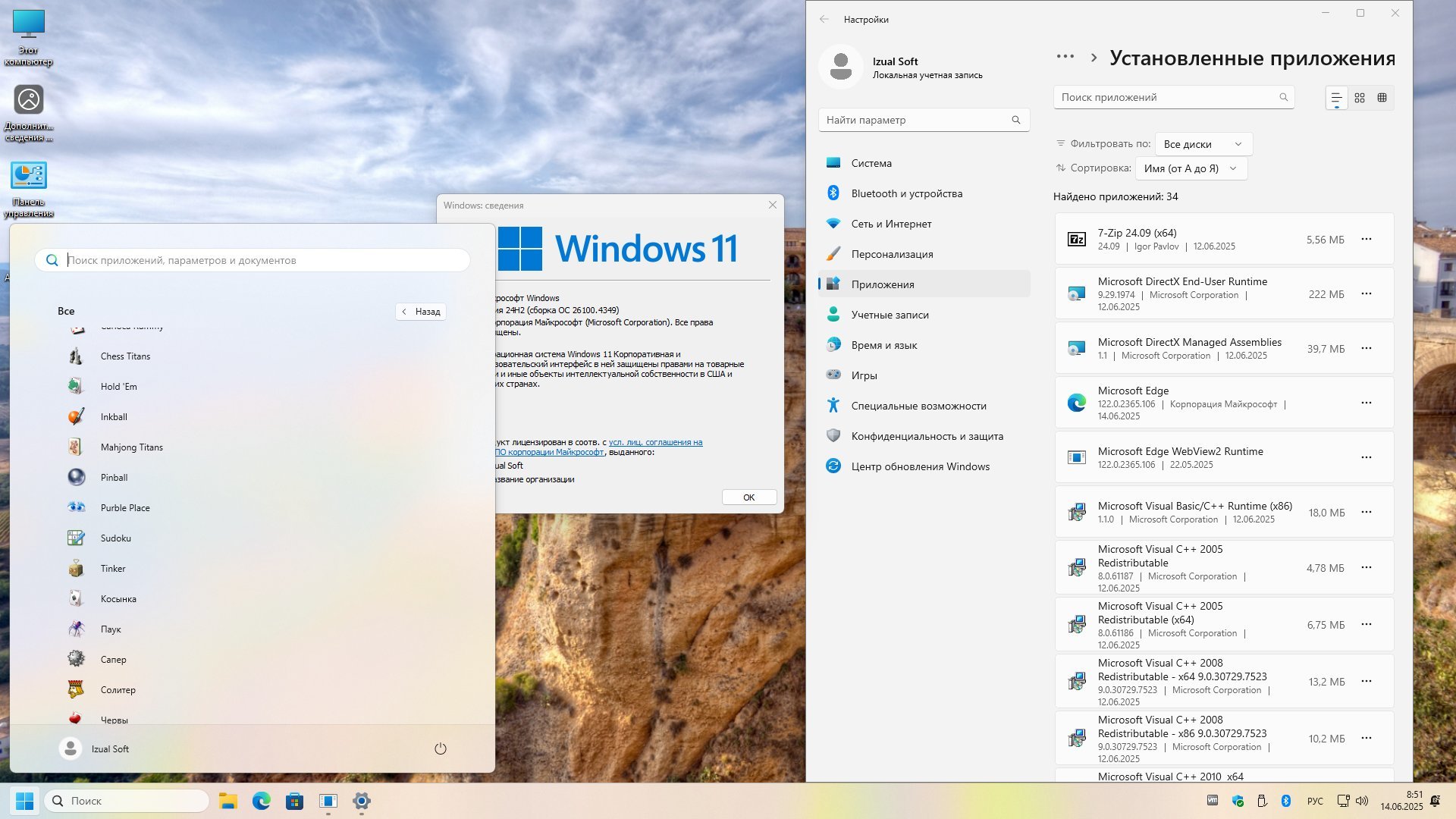
Task: Click the РУС language indicator
Action: pos(1315,802)
